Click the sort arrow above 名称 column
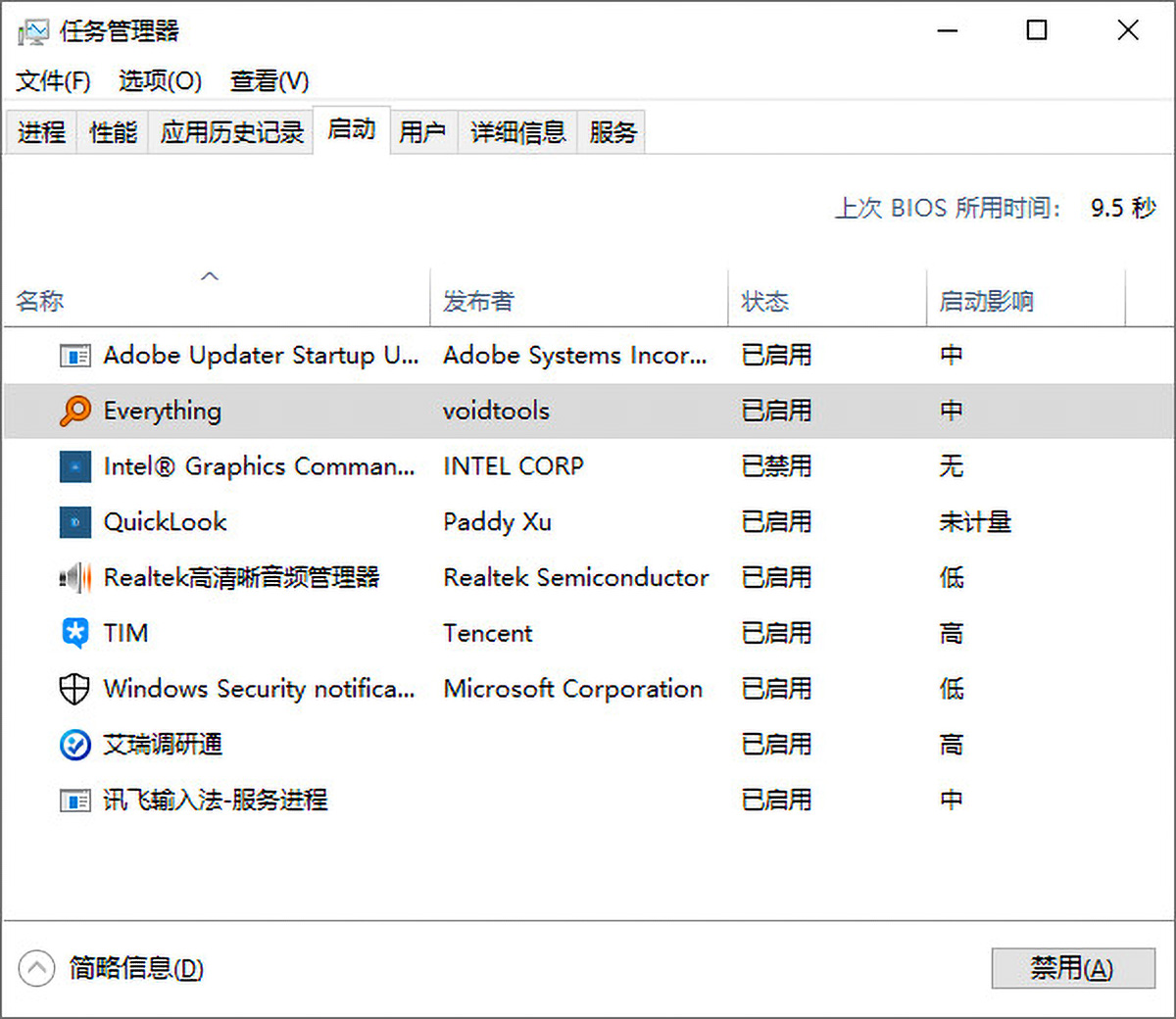Image resolution: width=1176 pixels, height=1019 pixels. pyautogui.click(x=209, y=277)
